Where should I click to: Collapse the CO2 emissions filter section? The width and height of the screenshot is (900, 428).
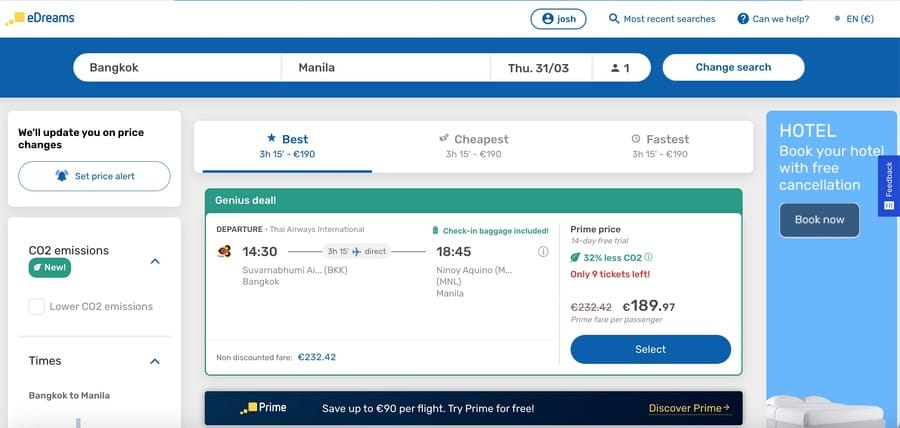pos(154,261)
